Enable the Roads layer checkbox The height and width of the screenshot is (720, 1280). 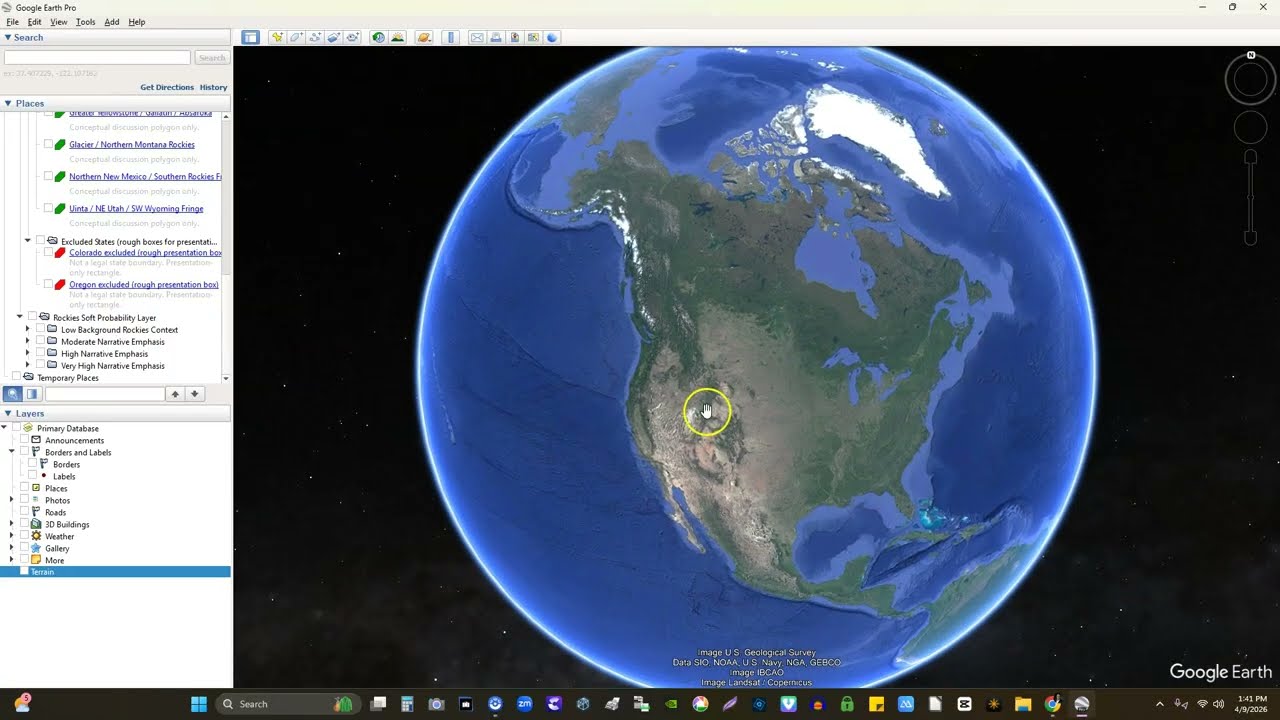coord(24,512)
